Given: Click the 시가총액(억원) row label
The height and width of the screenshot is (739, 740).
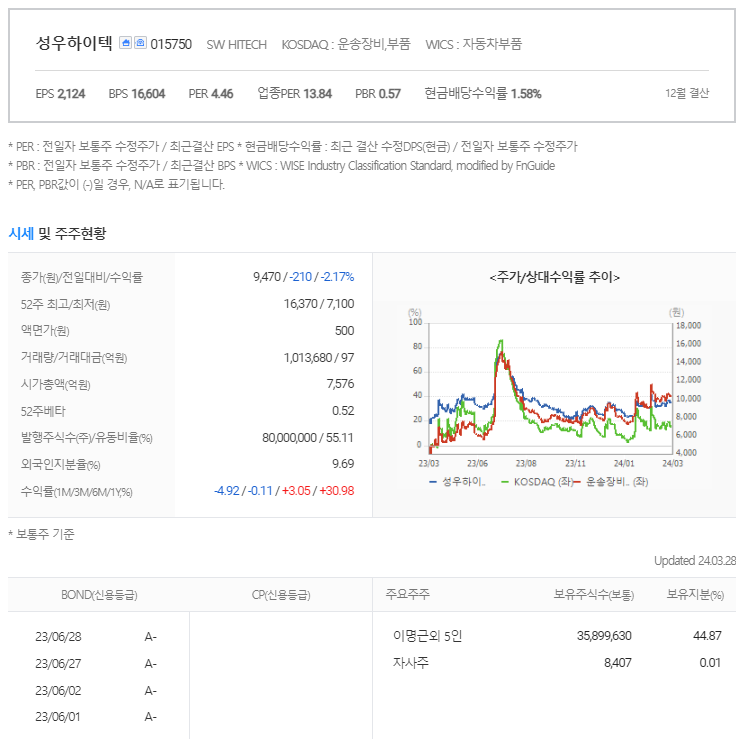Looking at the screenshot, I should 56,384.
